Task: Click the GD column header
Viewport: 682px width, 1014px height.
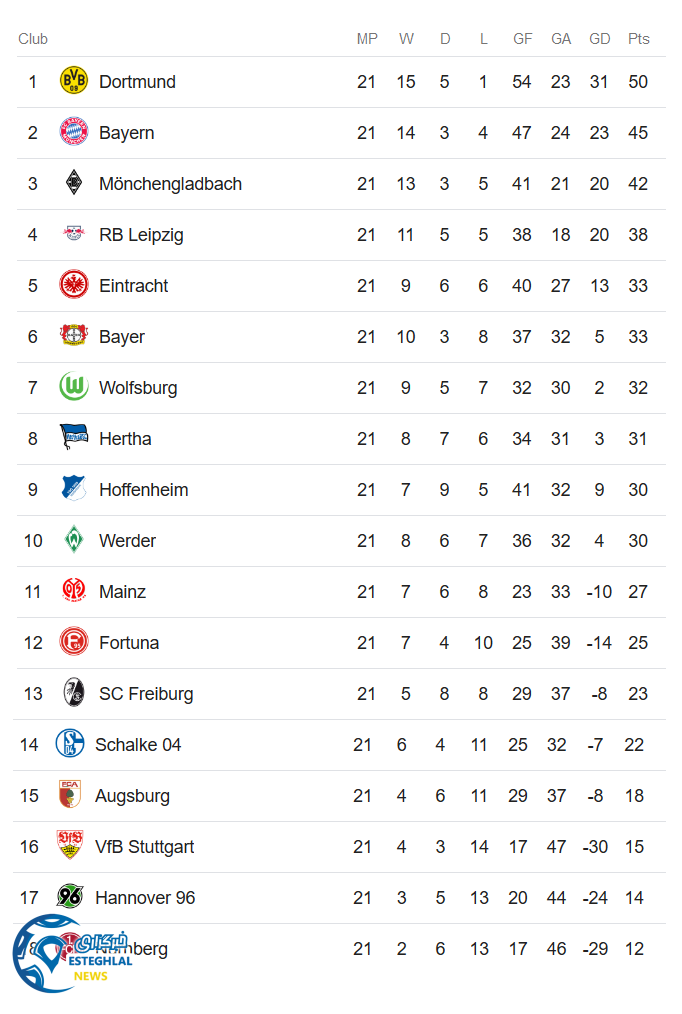Action: [599, 39]
